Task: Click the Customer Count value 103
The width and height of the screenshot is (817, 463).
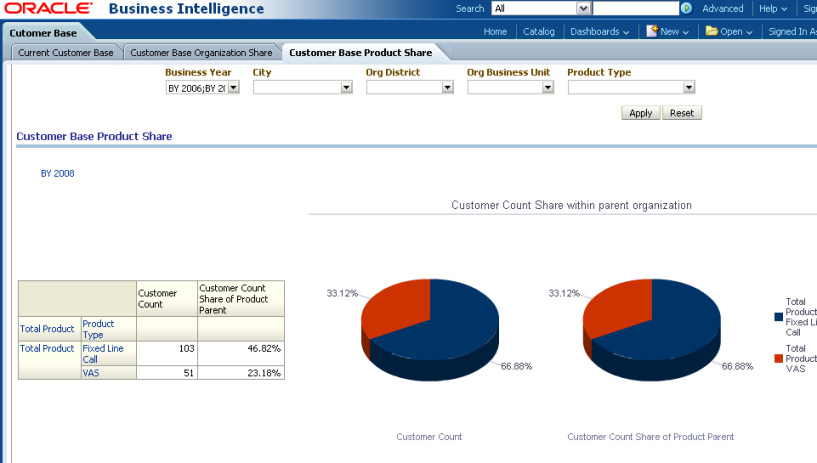Action: click(187, 348)
